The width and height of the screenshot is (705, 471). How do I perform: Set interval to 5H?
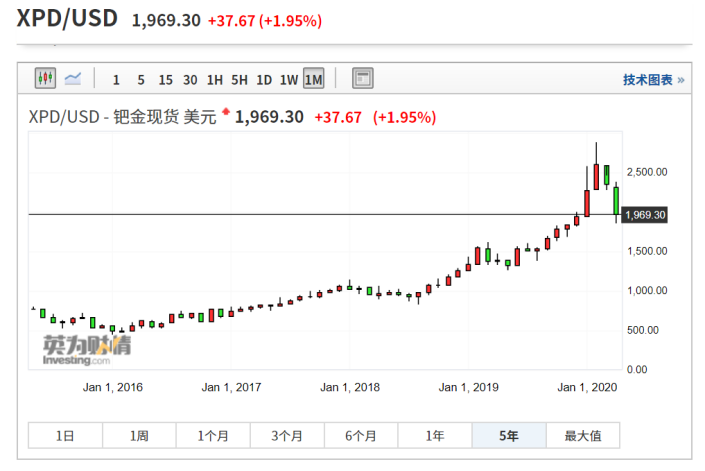[x=240, y=80]
